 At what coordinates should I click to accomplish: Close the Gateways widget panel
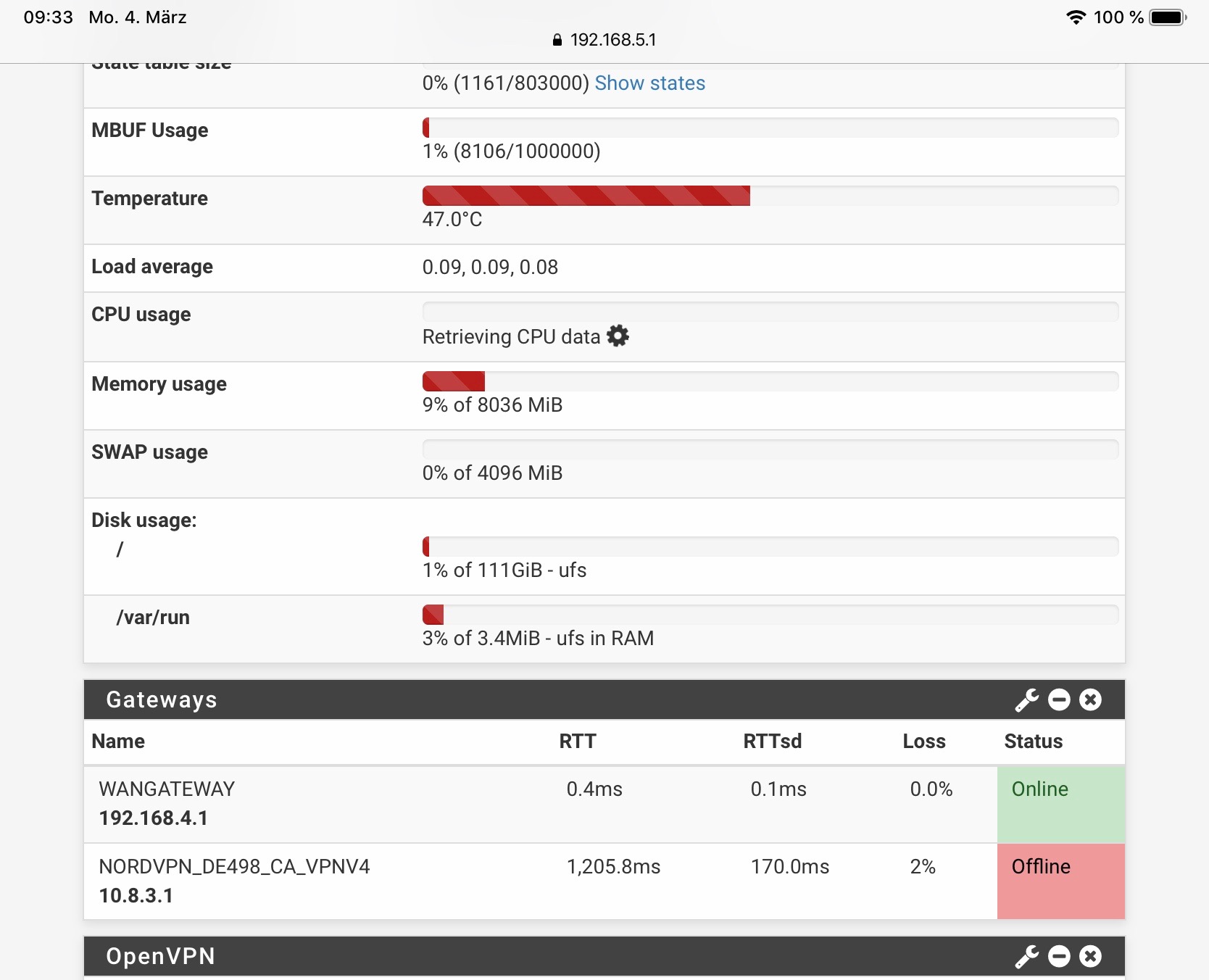tap(1090, 700)
